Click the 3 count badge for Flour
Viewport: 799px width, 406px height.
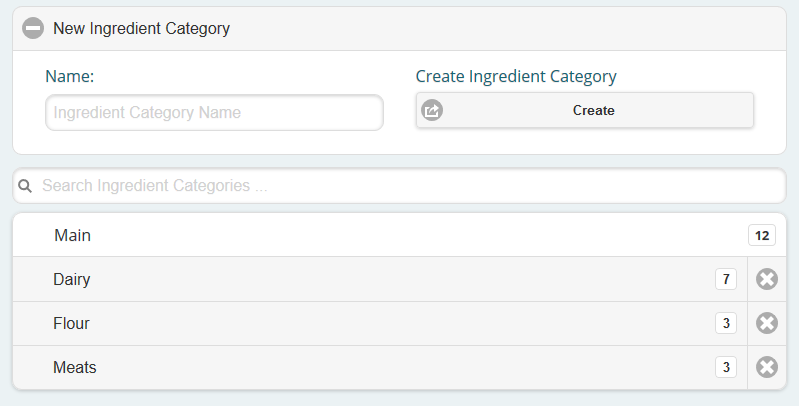726,323
